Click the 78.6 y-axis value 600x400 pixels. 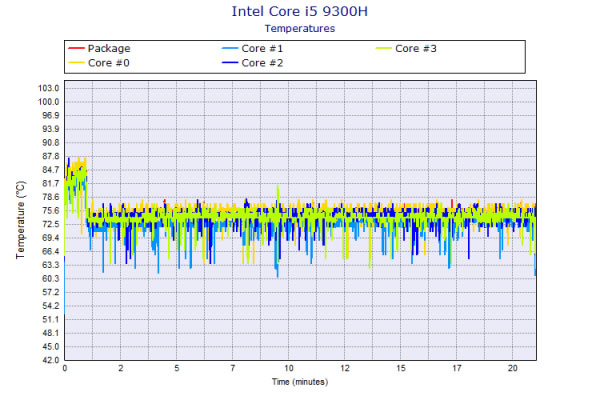51,197
